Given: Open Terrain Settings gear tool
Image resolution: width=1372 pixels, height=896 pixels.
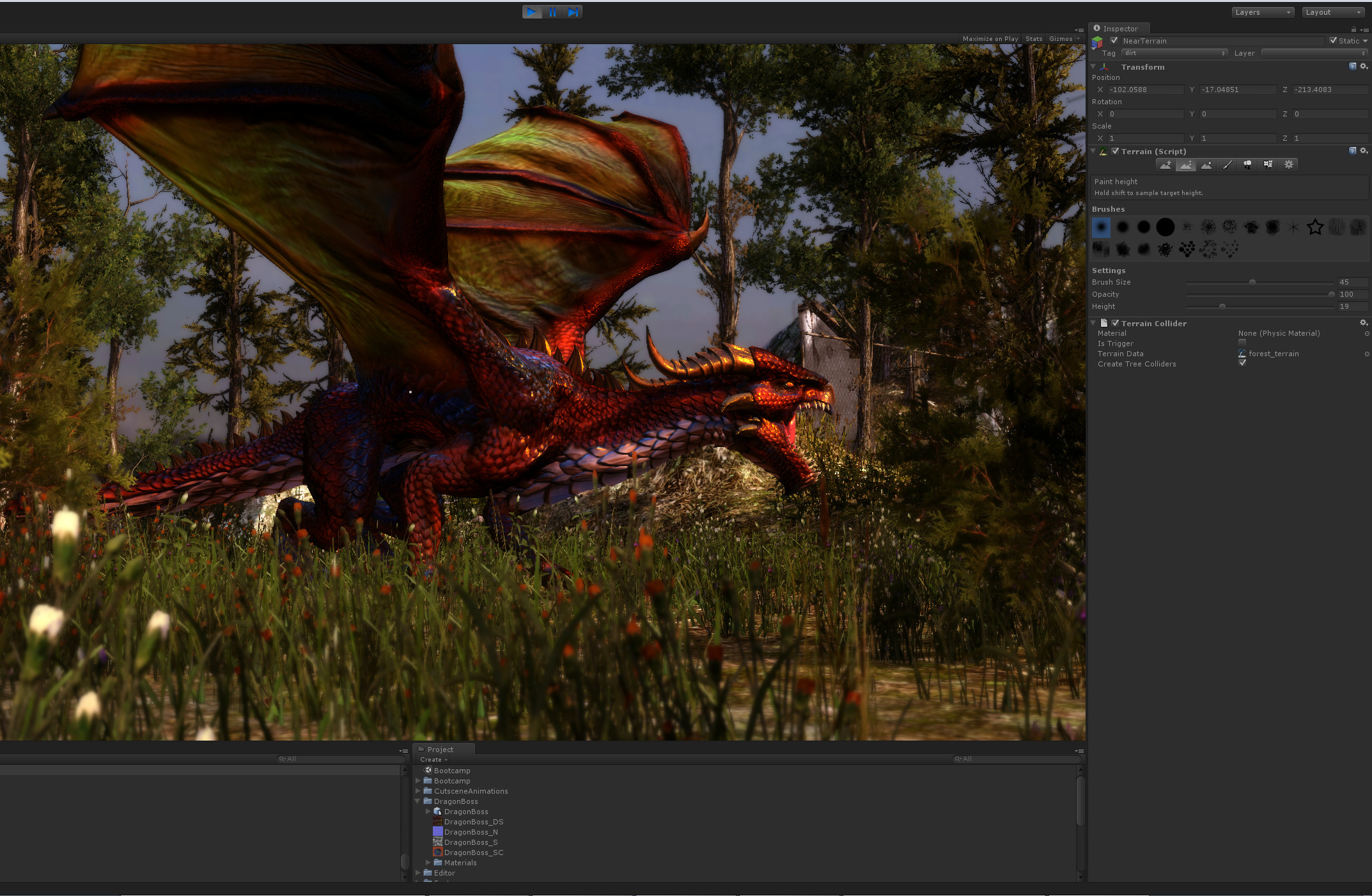Looking at the screenshot, I should click(1289, 165).
